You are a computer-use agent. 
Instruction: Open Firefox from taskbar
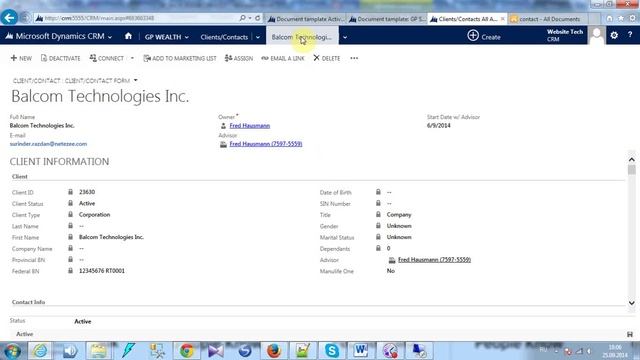(274, 351)
